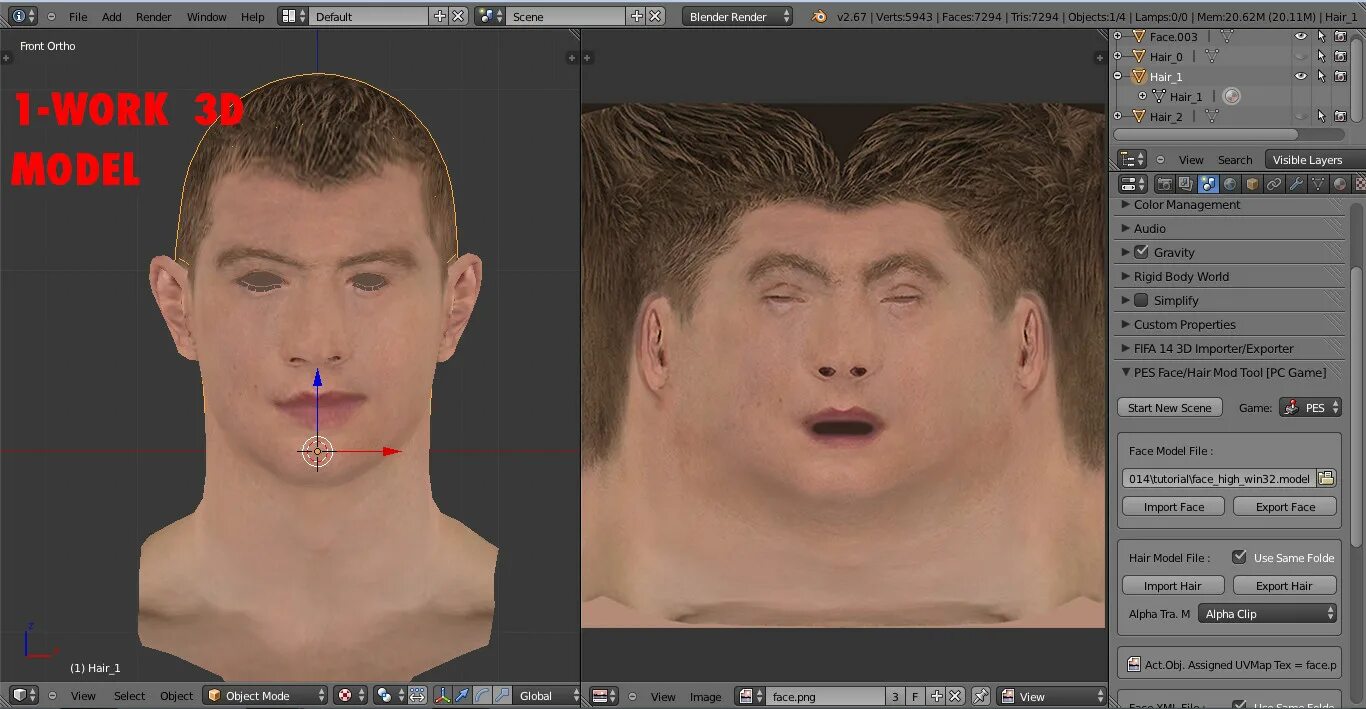The height and width of the screenshot is (709, 1366).
Task: Toggle visibility of Hair_2 object
Action: click(1301, 116)
